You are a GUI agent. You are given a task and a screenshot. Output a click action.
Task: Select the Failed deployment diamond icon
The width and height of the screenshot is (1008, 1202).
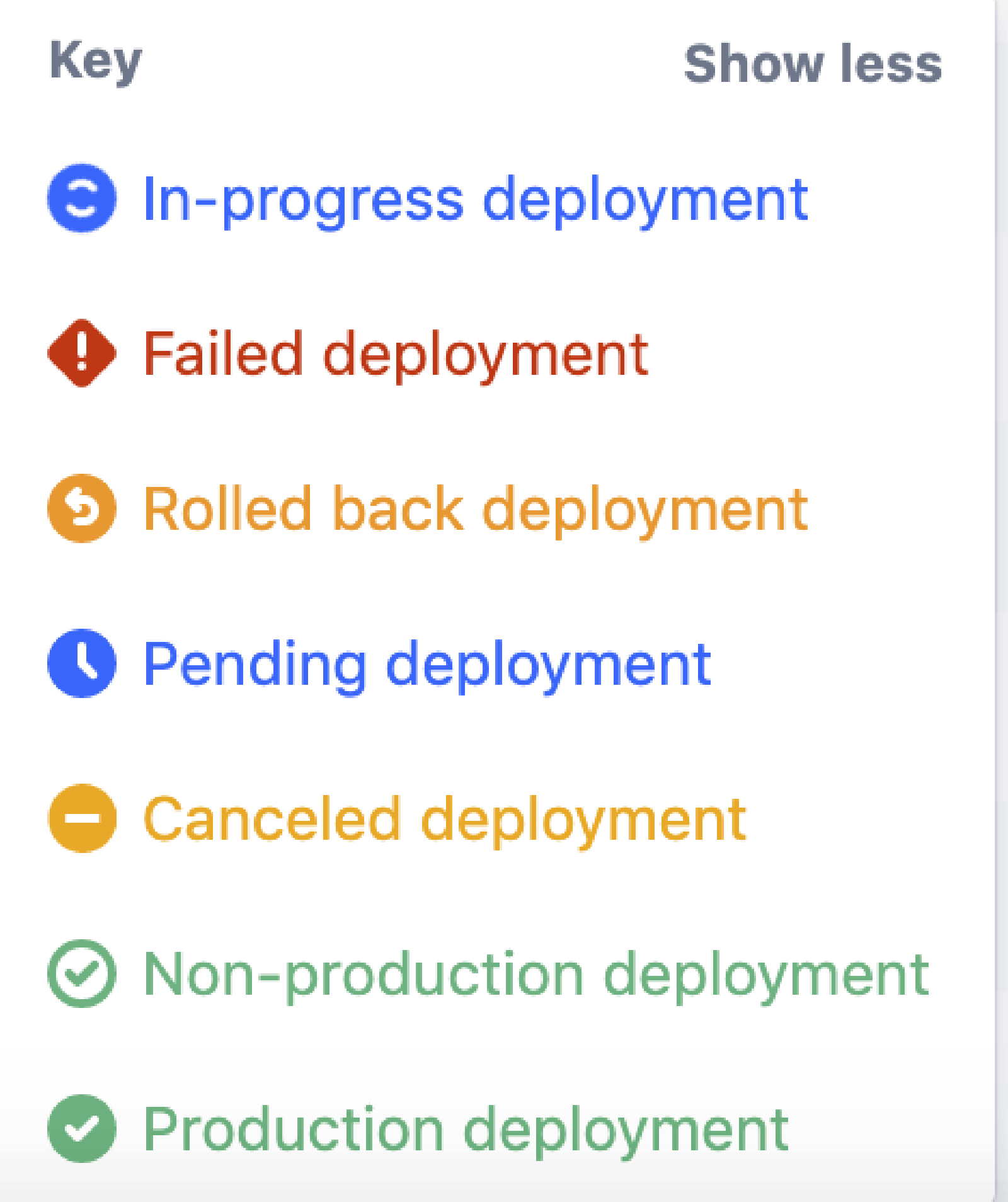coord(81,354)
